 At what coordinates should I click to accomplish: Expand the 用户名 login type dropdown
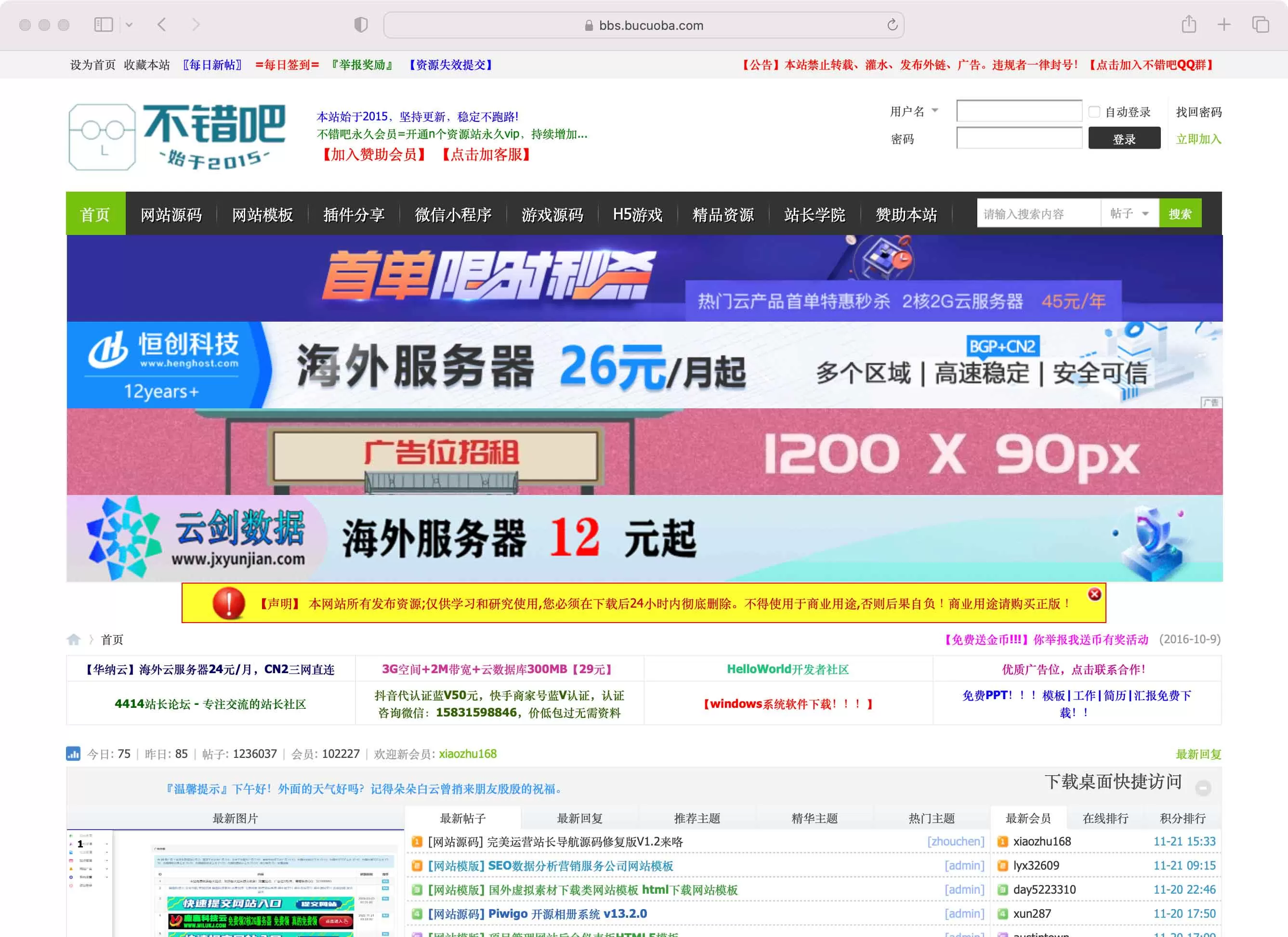tap(914, 111)
